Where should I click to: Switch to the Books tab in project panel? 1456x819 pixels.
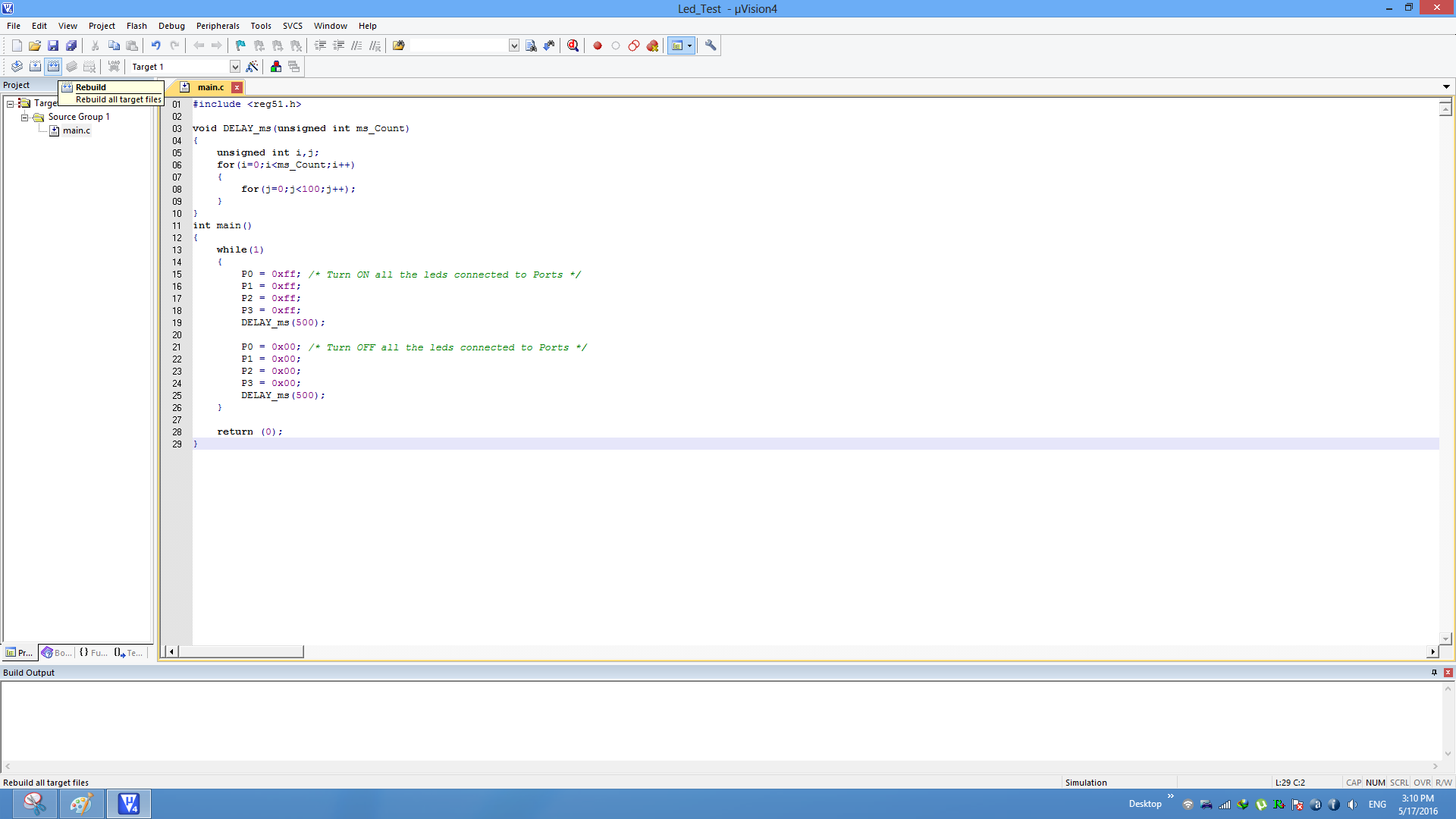[58, 652]
